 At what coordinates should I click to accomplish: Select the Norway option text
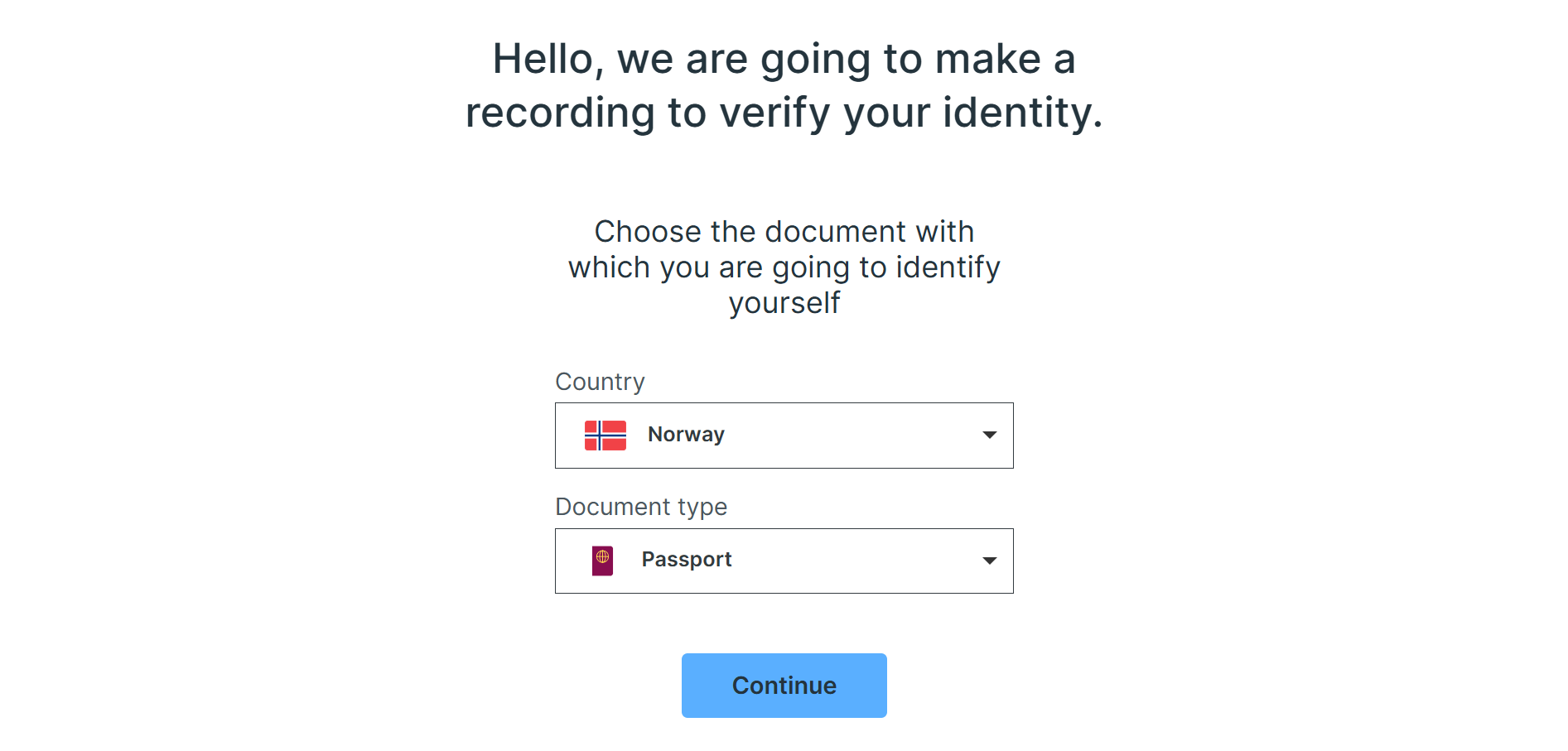click(686, 434)
